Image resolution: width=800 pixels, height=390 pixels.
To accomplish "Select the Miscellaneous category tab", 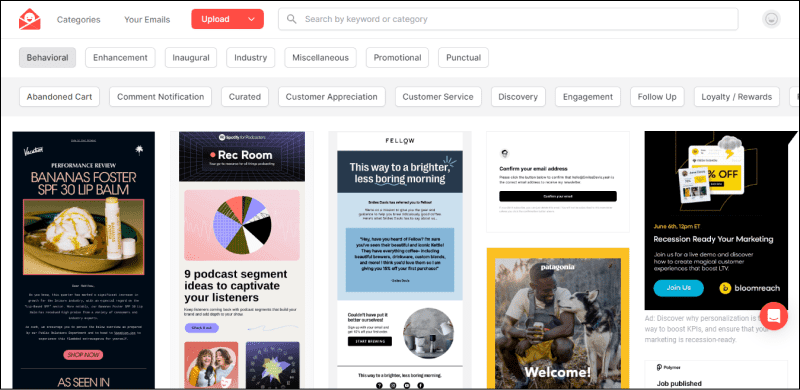I will (x=320, y=58).
